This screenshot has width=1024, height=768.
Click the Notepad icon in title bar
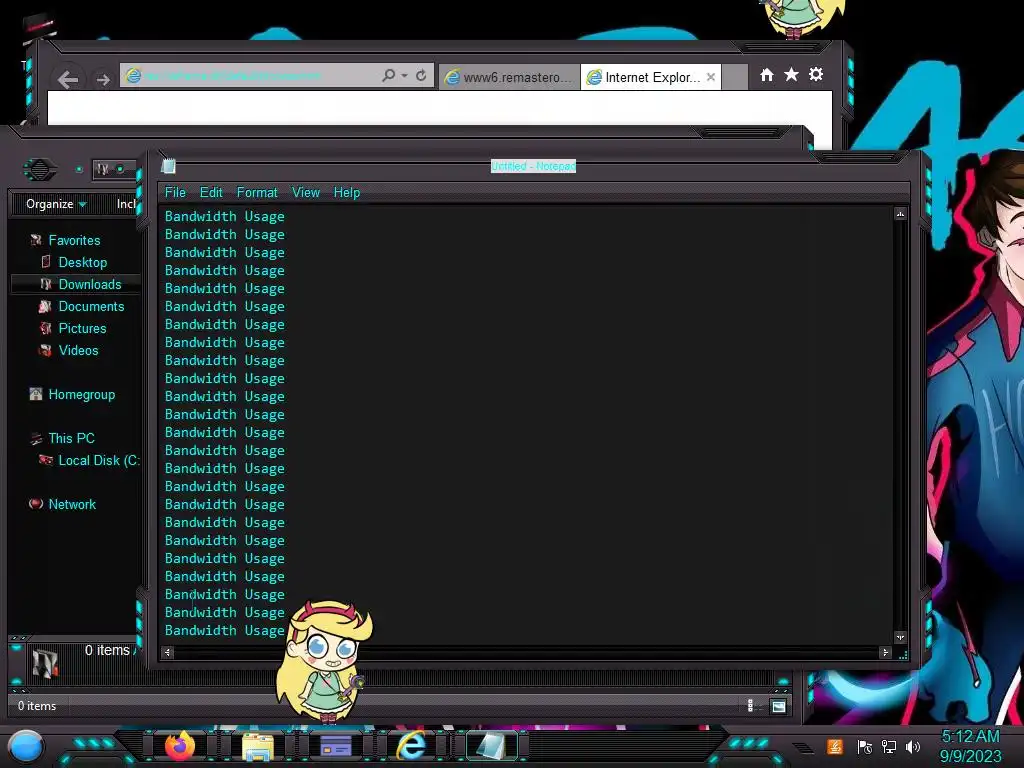tap(168, 167)
